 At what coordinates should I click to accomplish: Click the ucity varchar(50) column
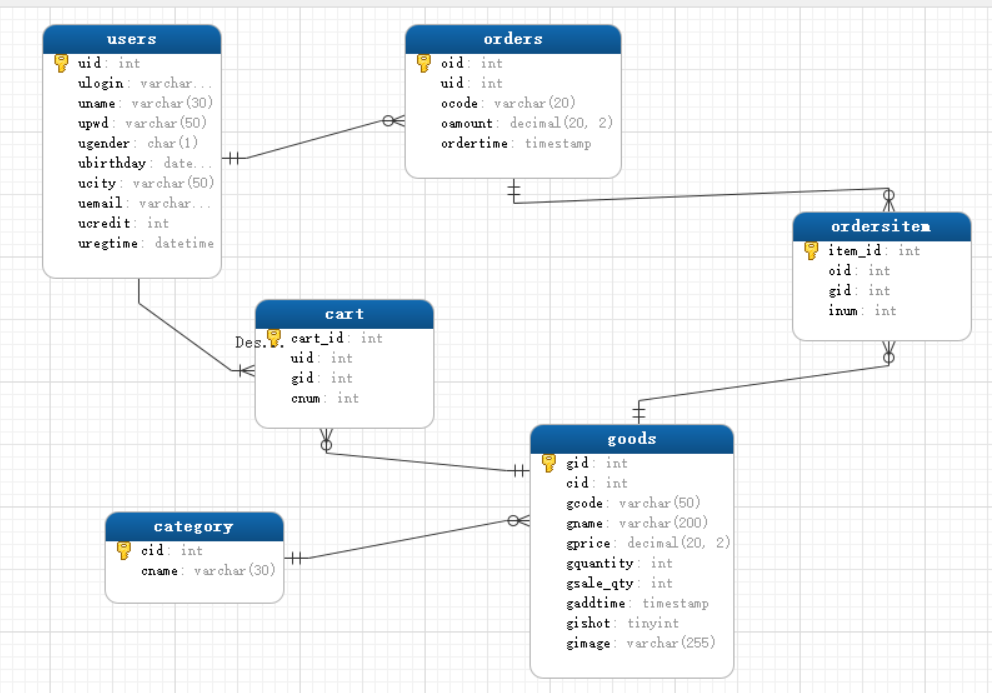click(146, 183)
